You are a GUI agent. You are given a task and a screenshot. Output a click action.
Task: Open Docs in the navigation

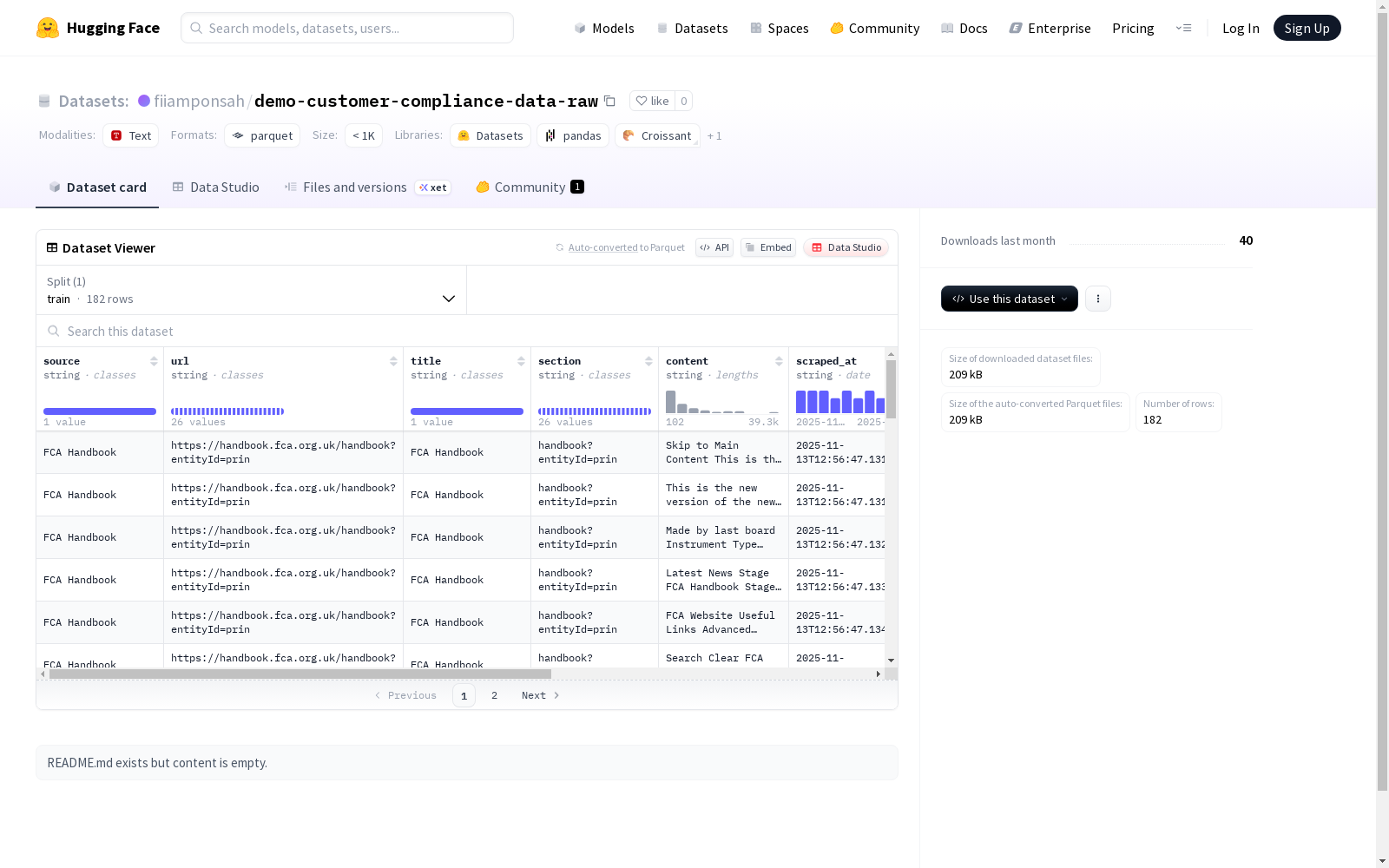(x=964, y=28)
